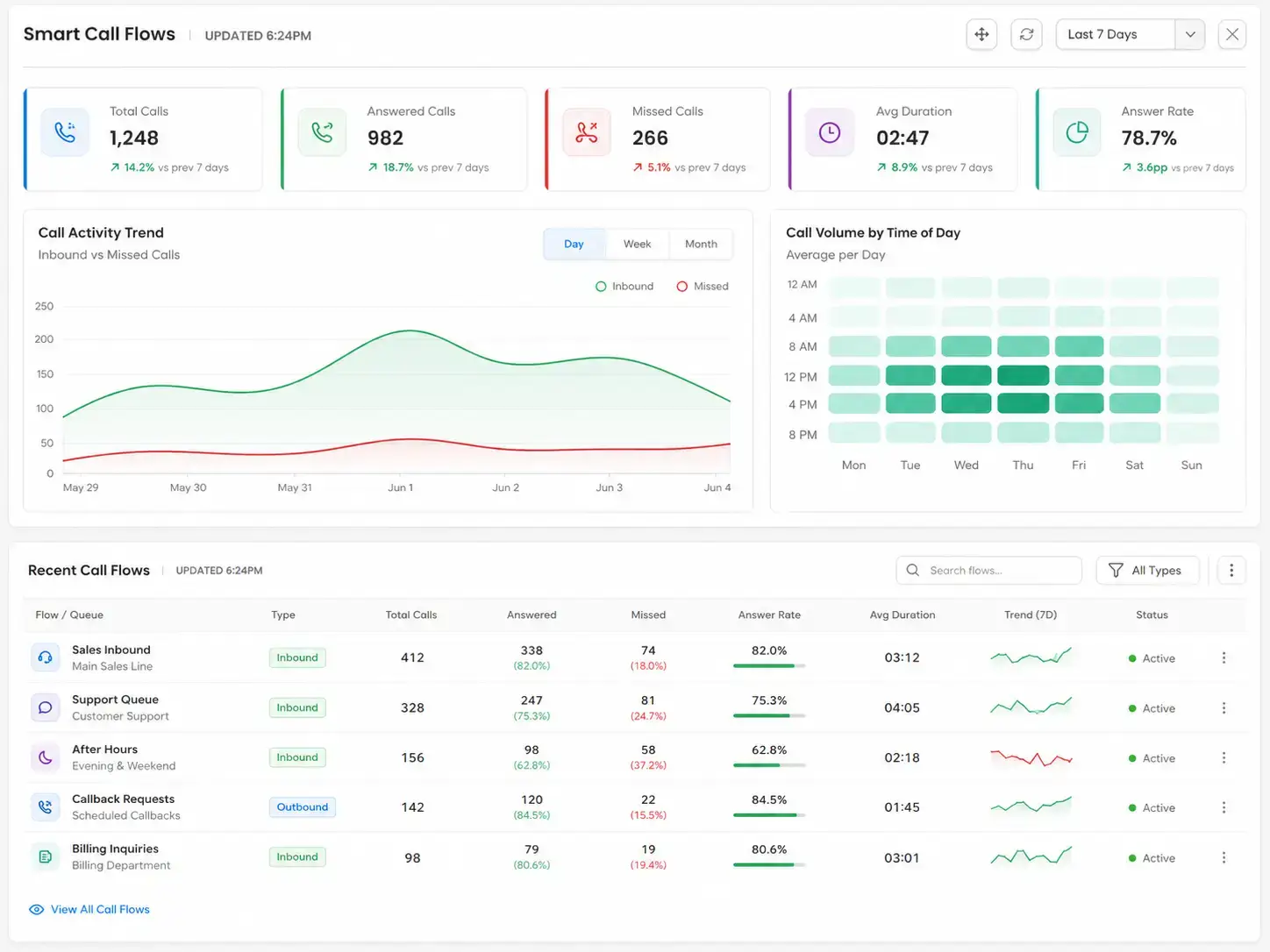This screenshot has width=1270, height=952.
Task: Click Active status in Support Queue row
Action: pyautogui.click(x=1152, y=708)
